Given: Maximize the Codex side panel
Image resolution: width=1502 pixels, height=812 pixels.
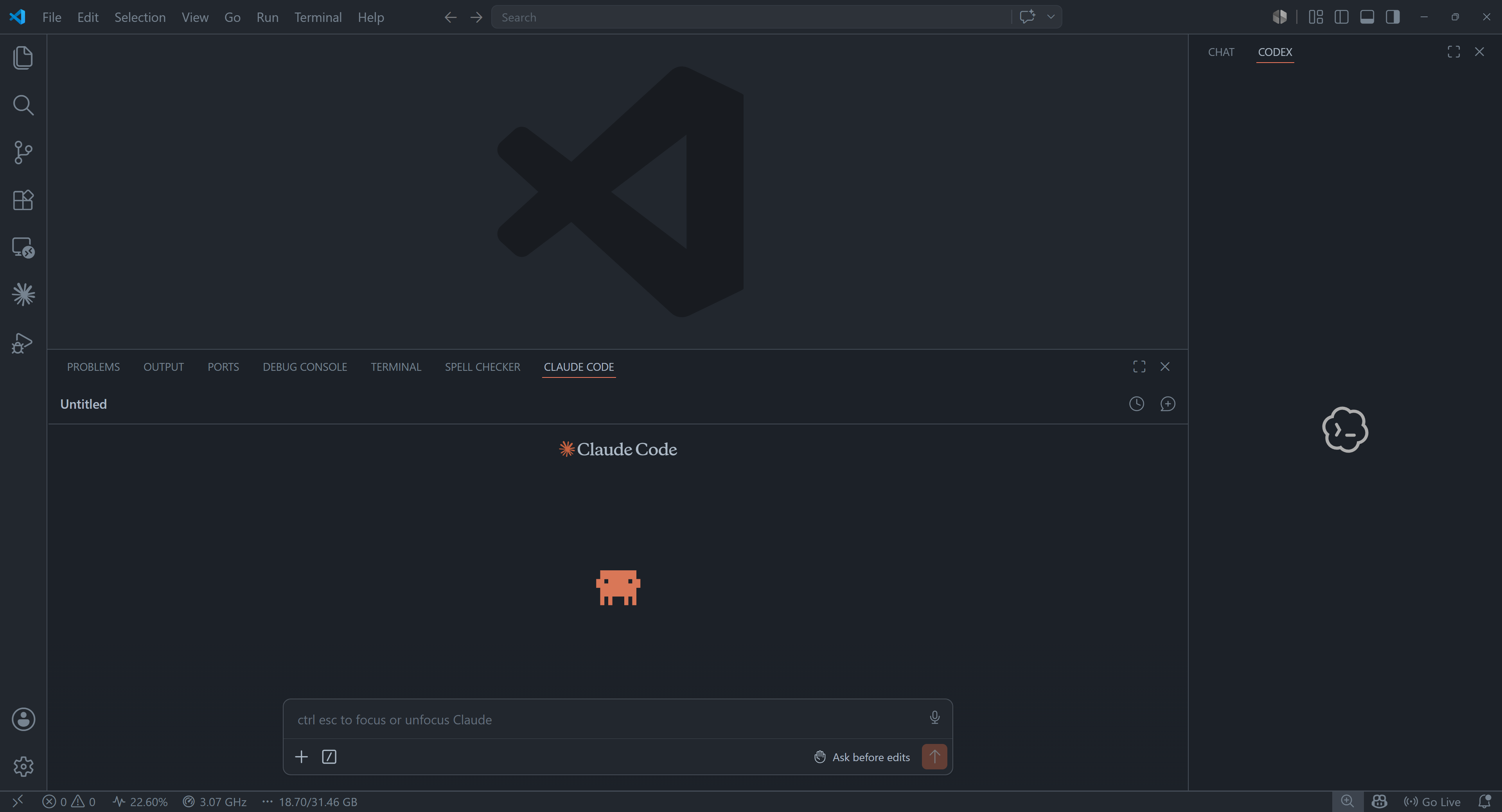Looking at the screenshot, I should [x=1453, y=52].
